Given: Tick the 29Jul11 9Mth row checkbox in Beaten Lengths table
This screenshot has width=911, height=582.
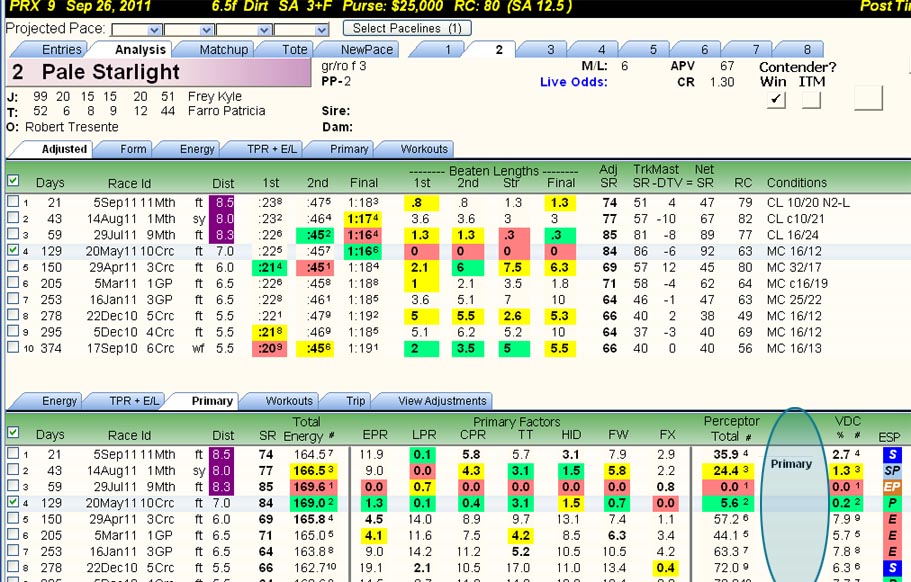Looking at the screenshot, I should pyautogui.click(x=13, y=235).
